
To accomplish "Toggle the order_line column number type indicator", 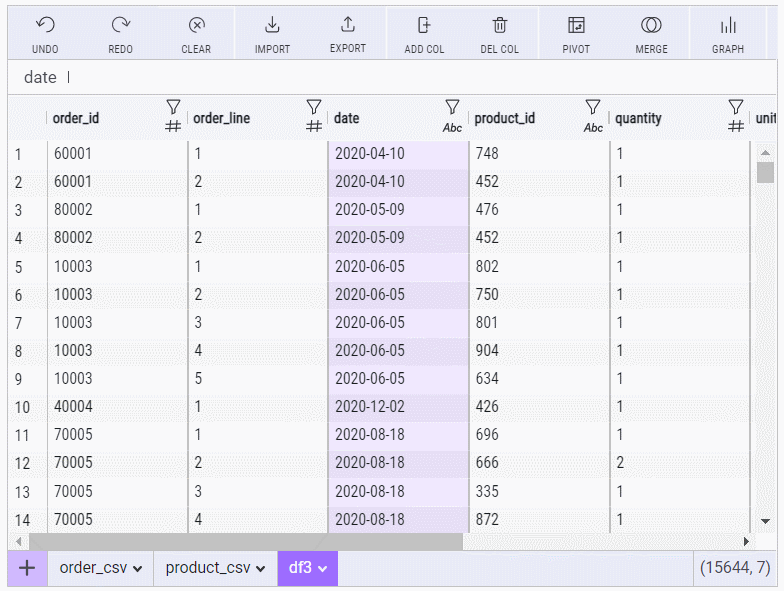I will click(313, 126).
